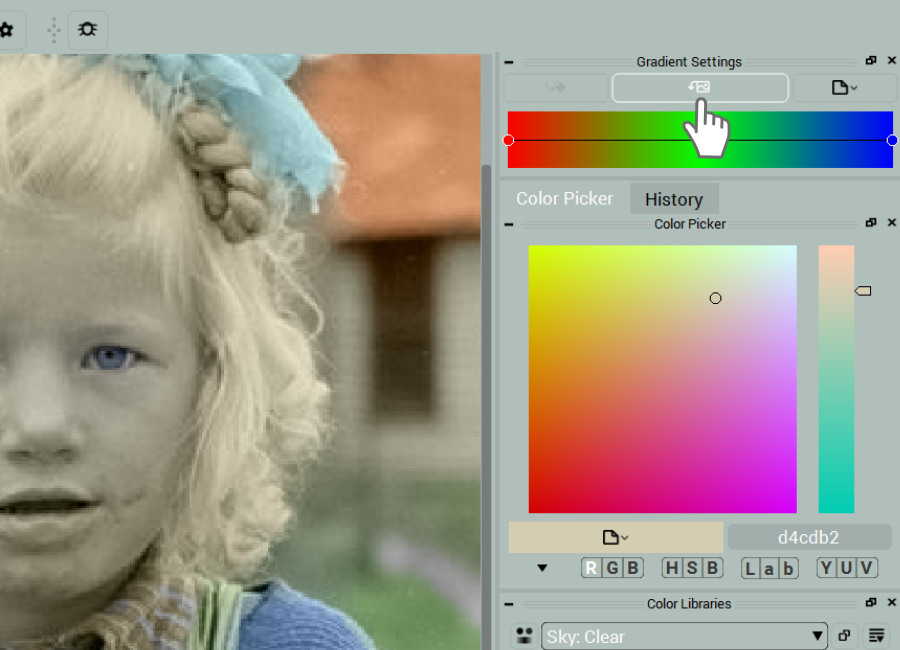The height and width of the screenshot is (650, 900).
Task: Open the current color swatch dropdown
Action: [x=615, y=537]
